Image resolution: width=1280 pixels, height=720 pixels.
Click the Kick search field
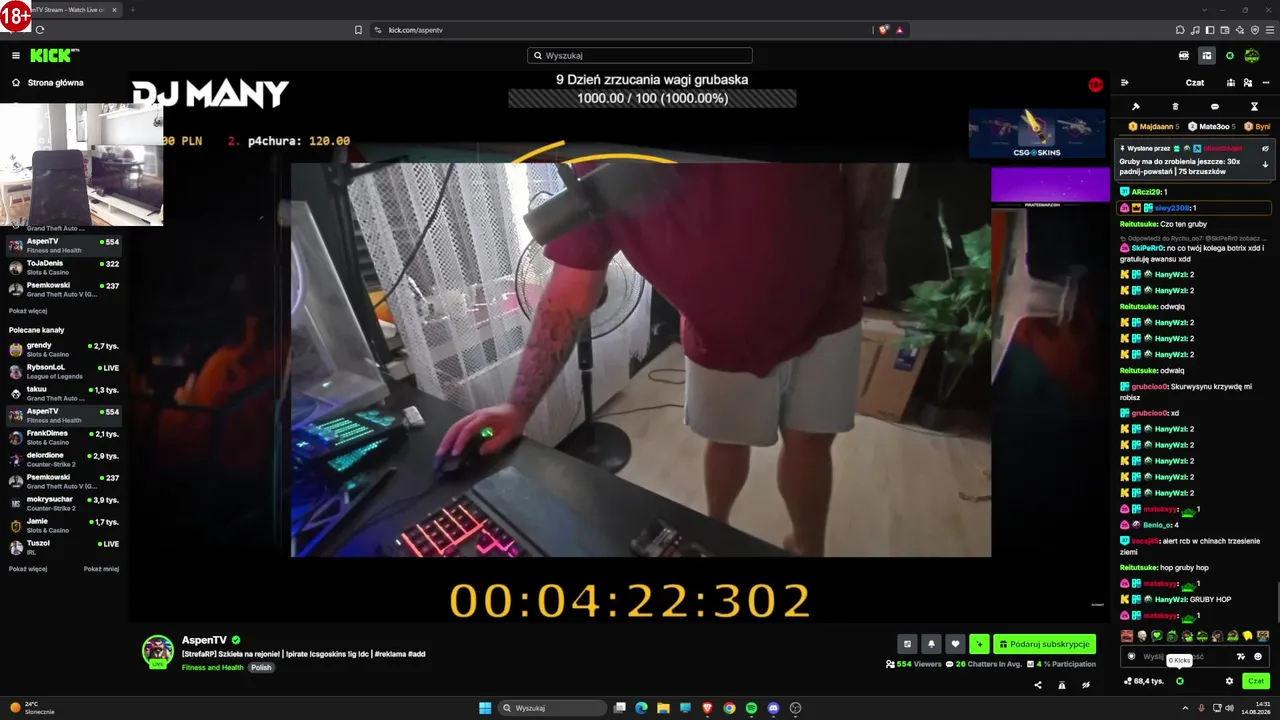click(x=640, y=56)
